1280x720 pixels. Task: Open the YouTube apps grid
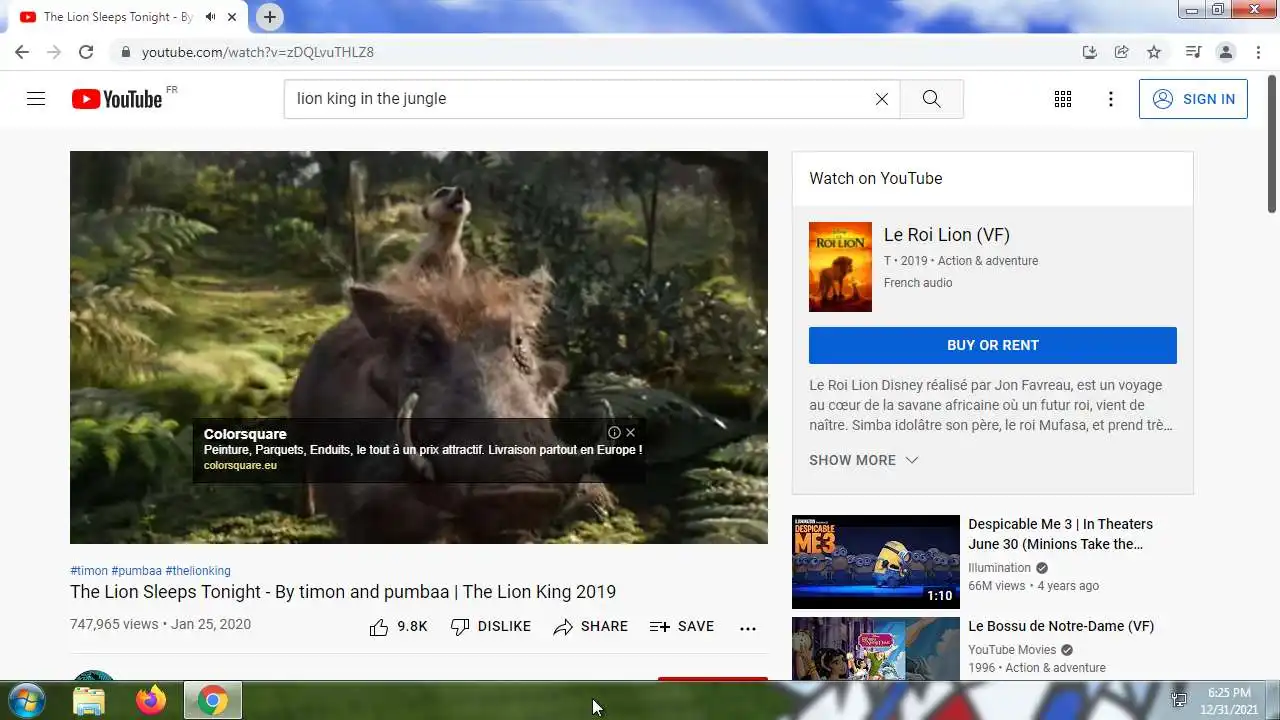tap(1063, 99)
